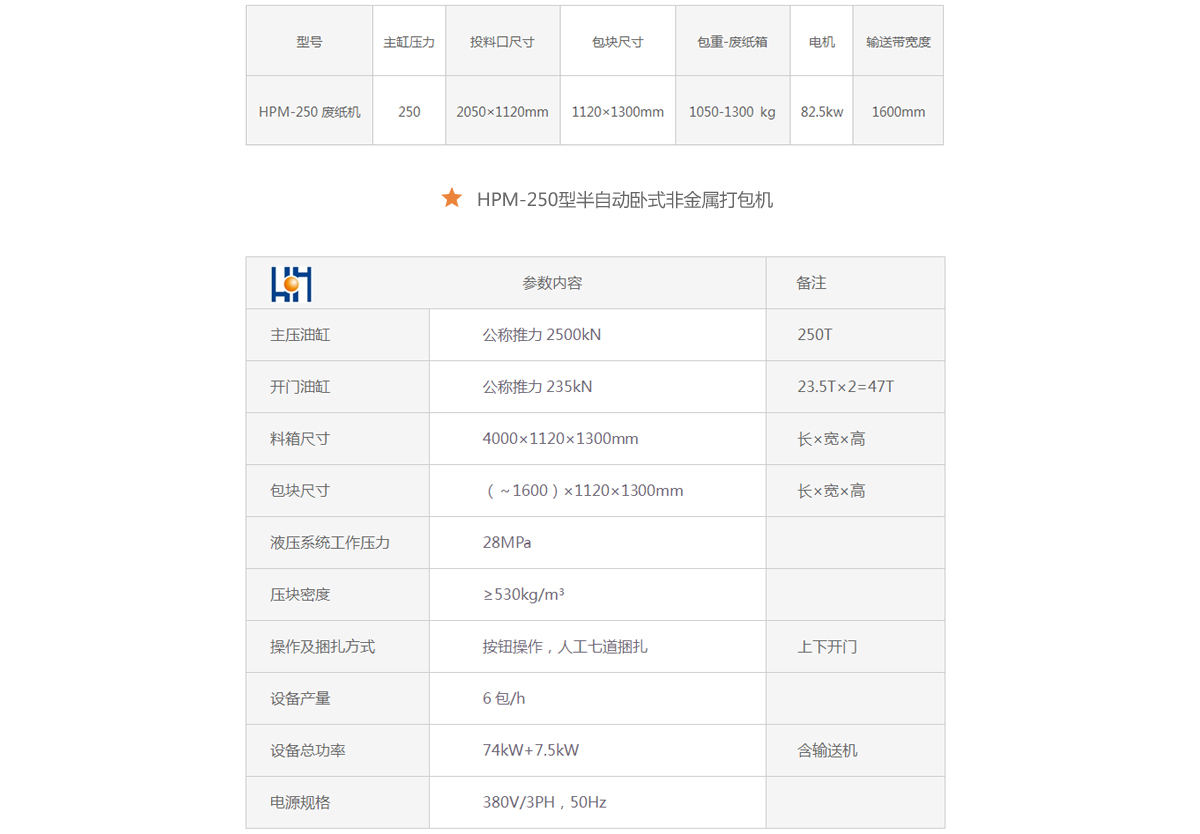Click the 投料口尺寸 column header
The width and height of the screenshot is (1200, 834).
point(502,42)
